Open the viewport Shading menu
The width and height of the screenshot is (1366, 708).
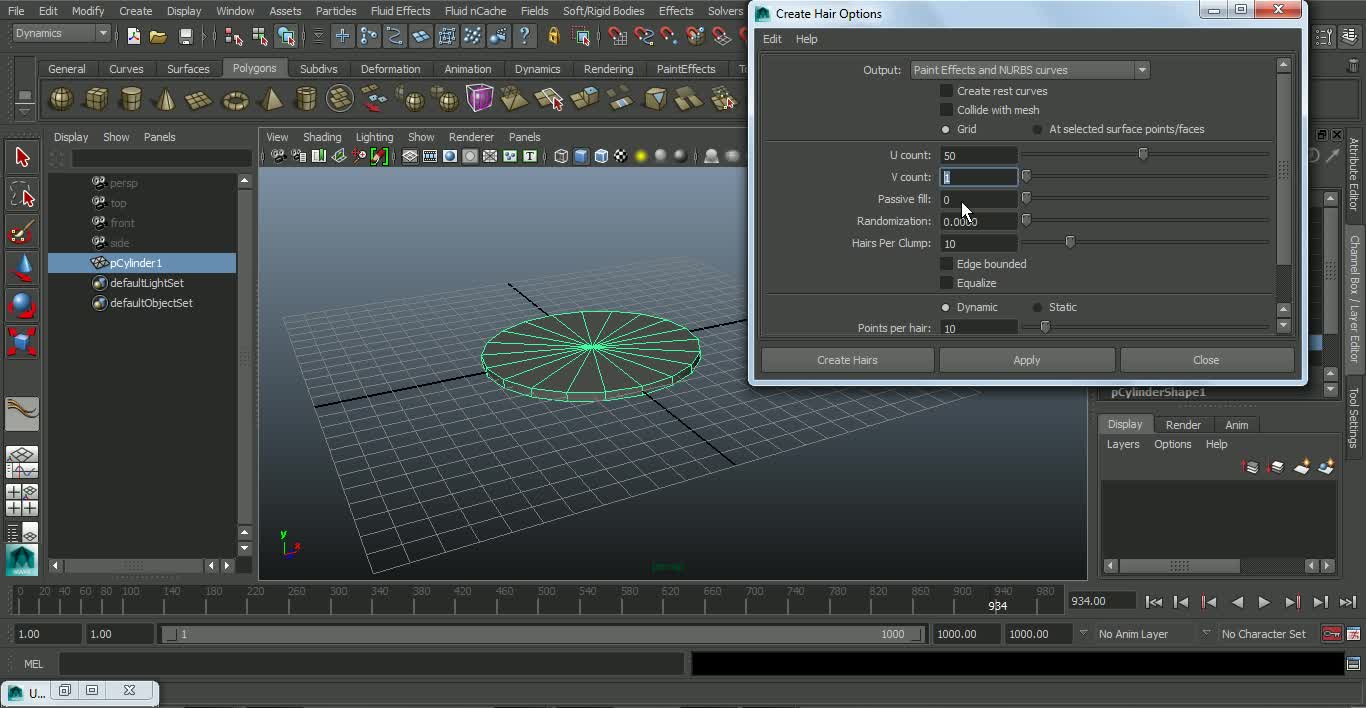(322, 137)
